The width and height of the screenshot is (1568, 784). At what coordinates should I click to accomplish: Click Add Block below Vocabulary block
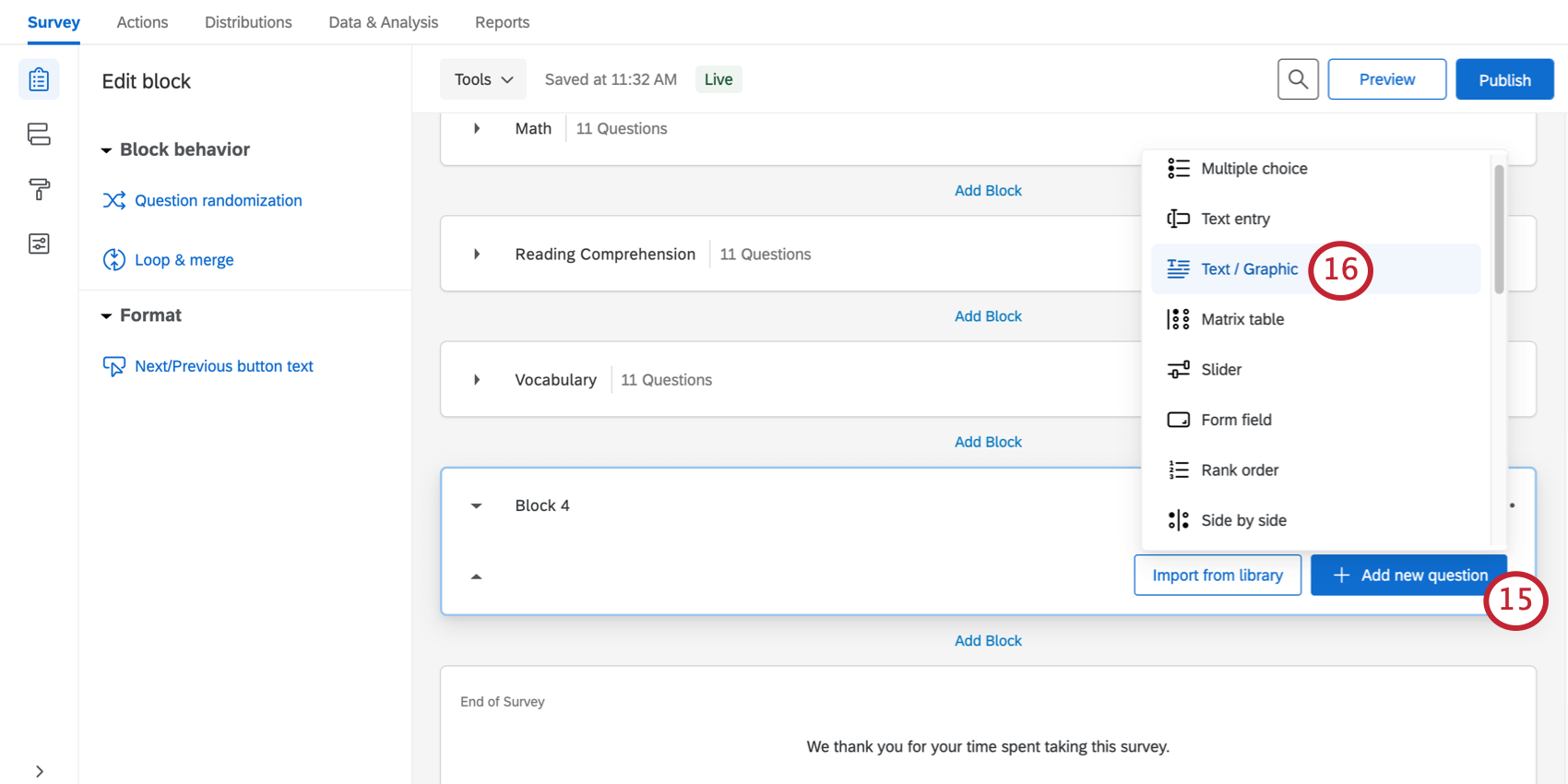988,442
